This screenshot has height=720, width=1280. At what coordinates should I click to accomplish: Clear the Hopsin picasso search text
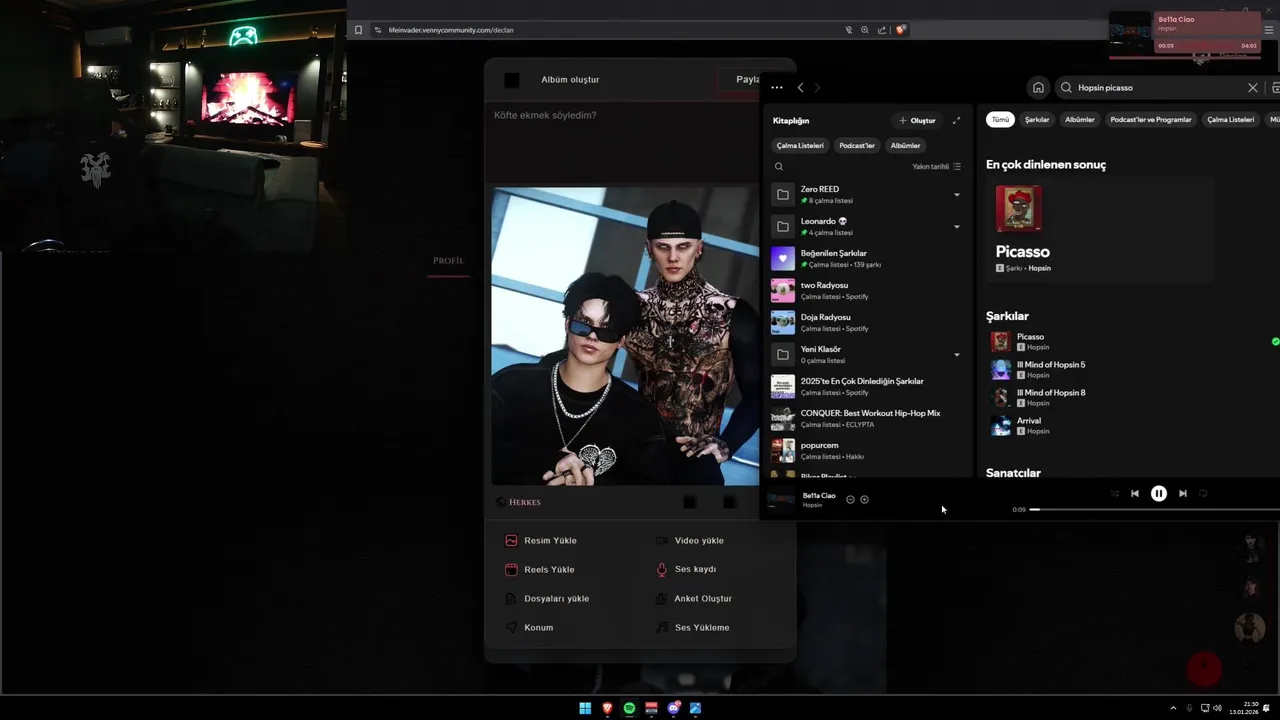(1253, 88)
